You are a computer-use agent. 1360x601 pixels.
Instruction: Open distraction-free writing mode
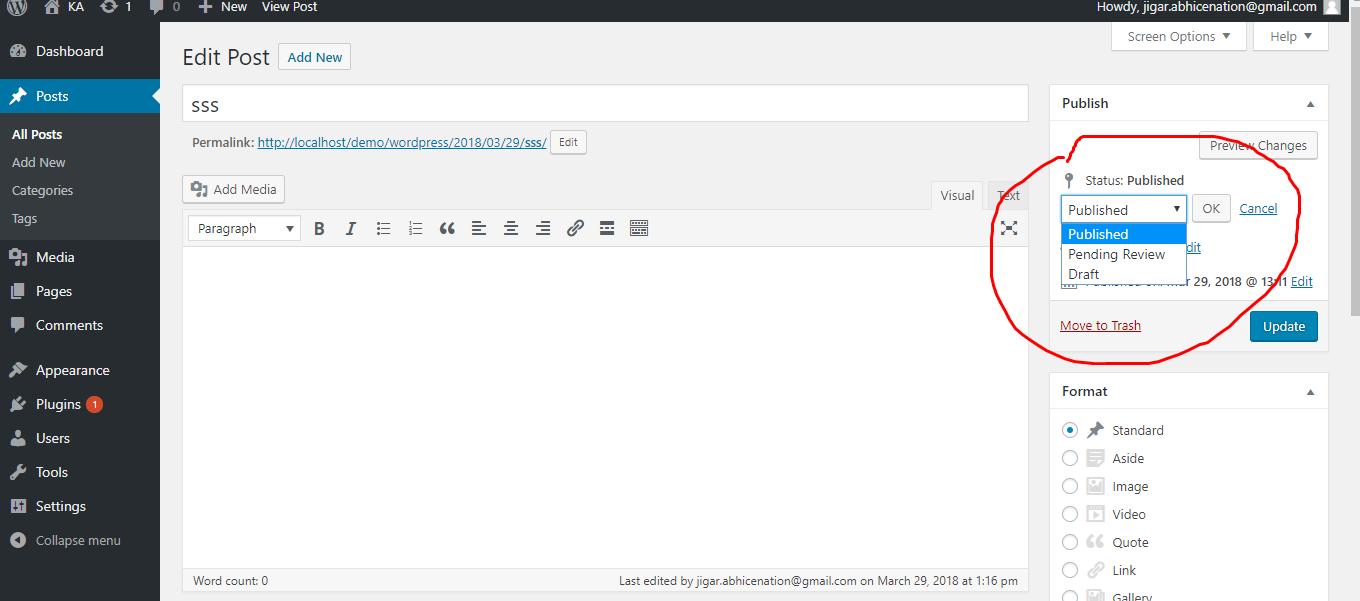pyautogui.click(x=1009, y=228)
